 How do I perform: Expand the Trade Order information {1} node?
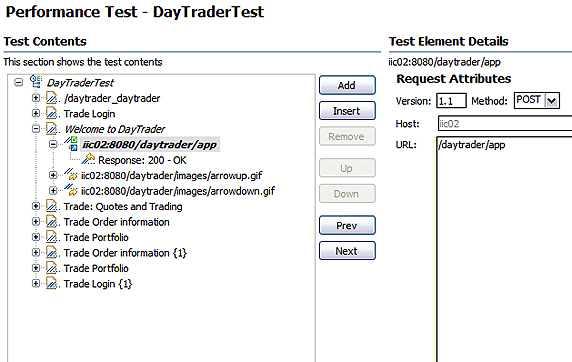36,252
